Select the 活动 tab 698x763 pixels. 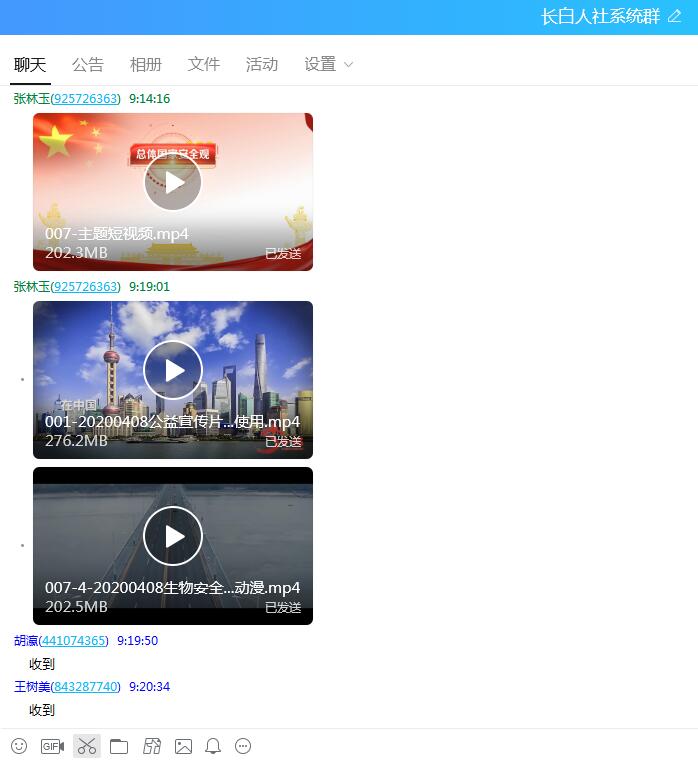point(262,64)
